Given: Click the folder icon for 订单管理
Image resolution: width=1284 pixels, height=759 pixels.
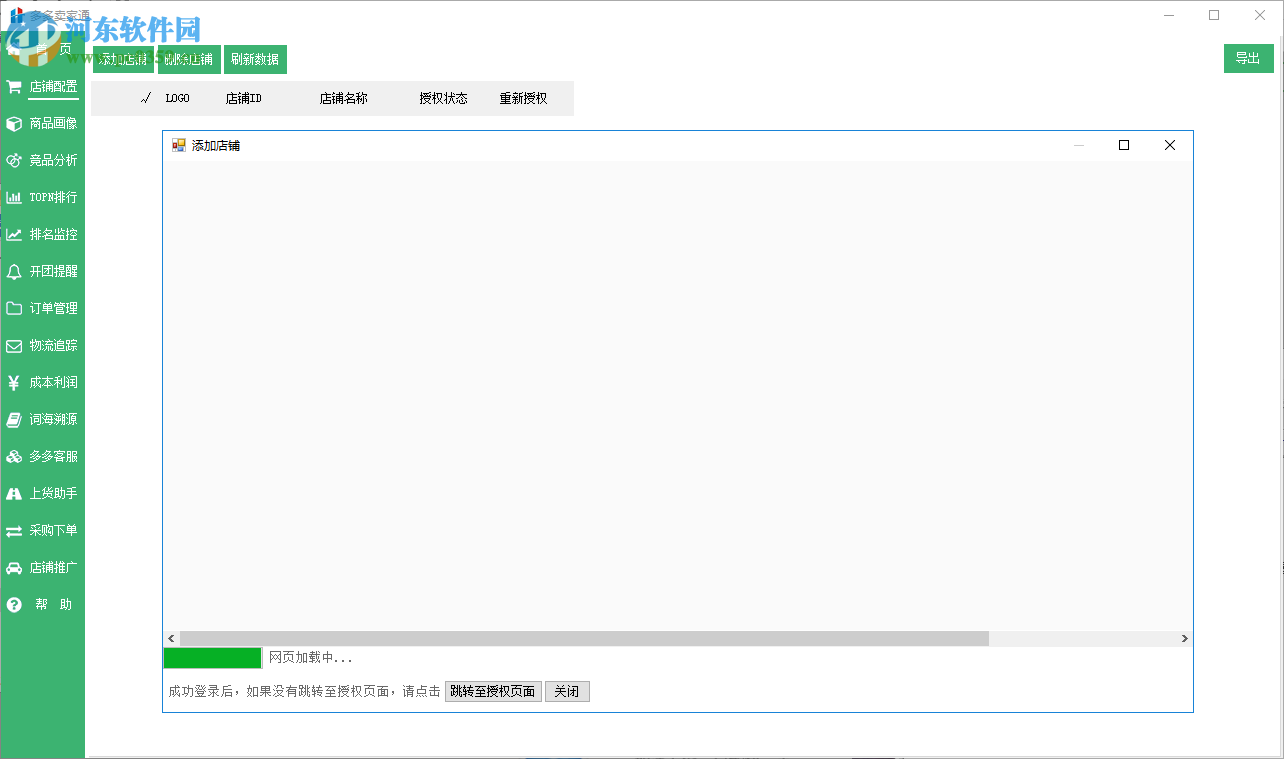Looking at the screenshot, I should [x=14, y=309].
